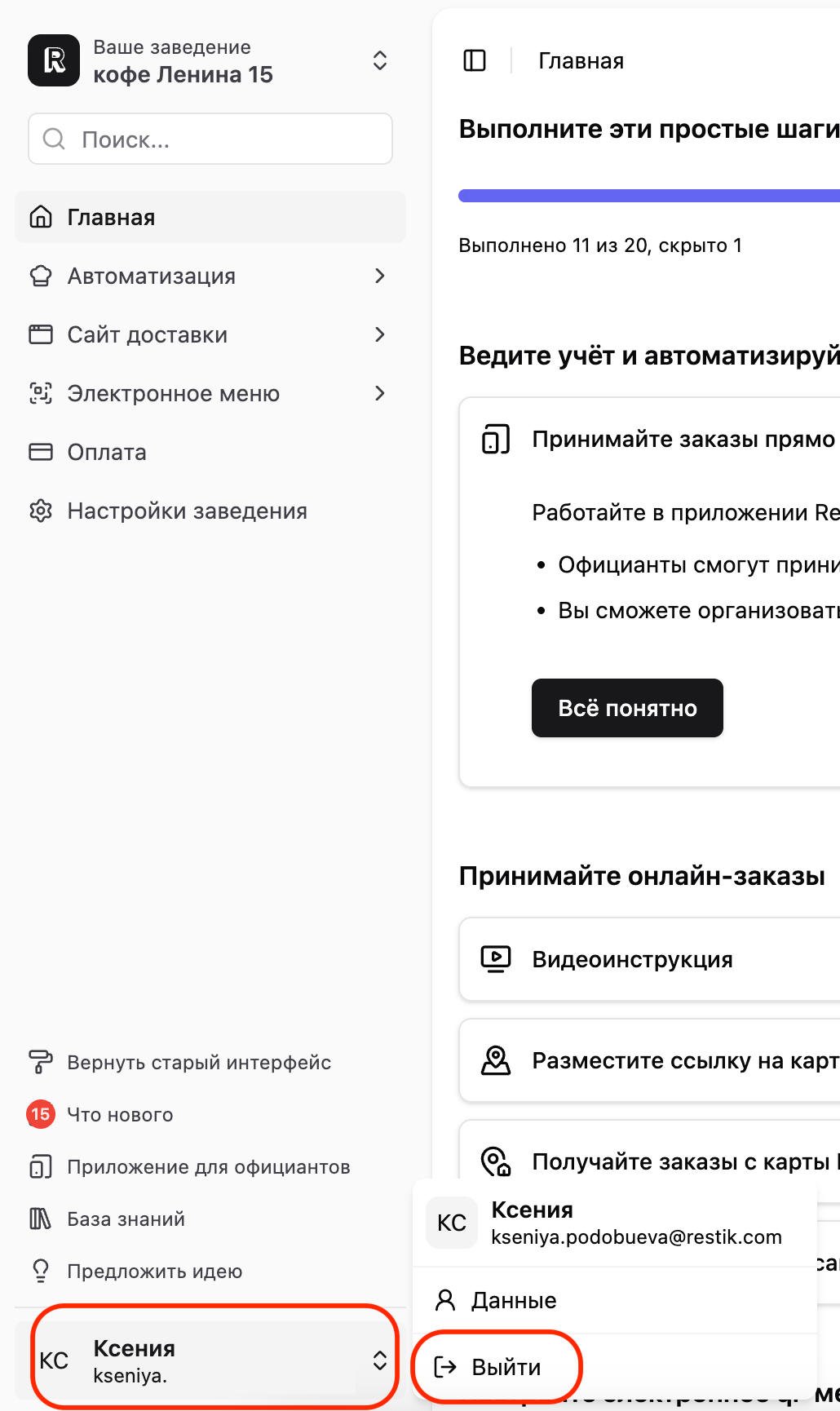Click the chef hat Автоматизация icon
The height and width of the screenshot is (1411, 840).
tap(41, 276)
